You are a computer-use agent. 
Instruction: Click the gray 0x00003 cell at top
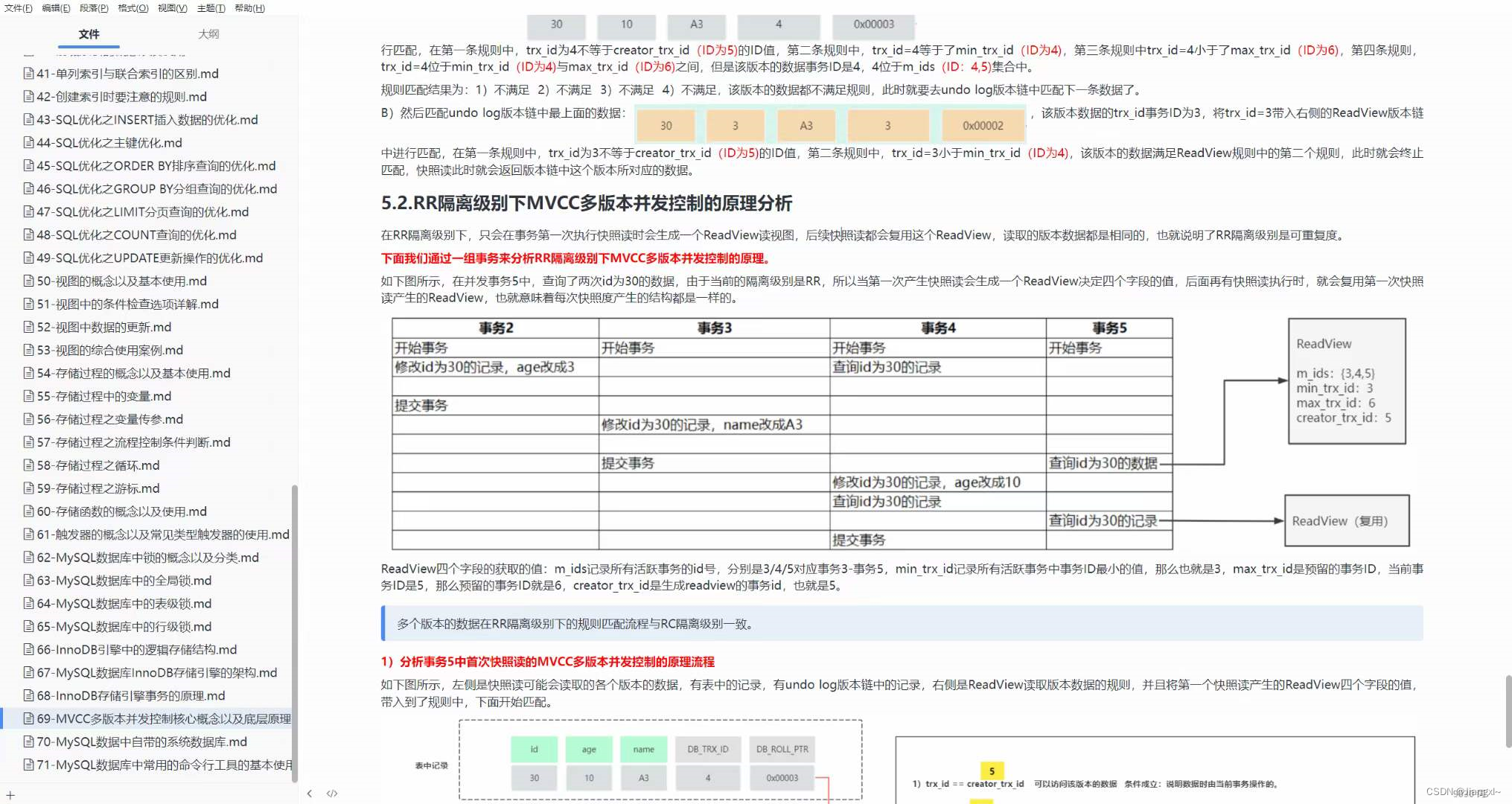point(873,26)
